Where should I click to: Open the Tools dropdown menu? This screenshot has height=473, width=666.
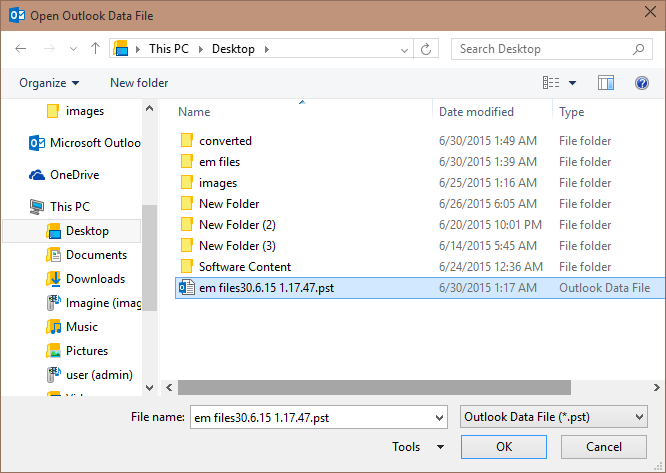[x=418, y=447]
